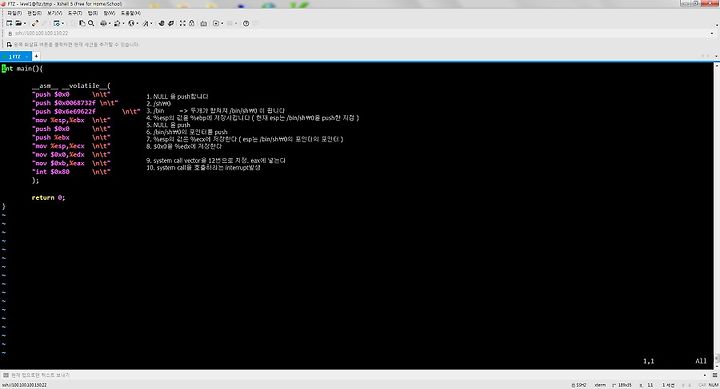Screen dimensions: 720x389
Task: Click the 'NUM' status bar indicator
Action: (x=714, y=385)
